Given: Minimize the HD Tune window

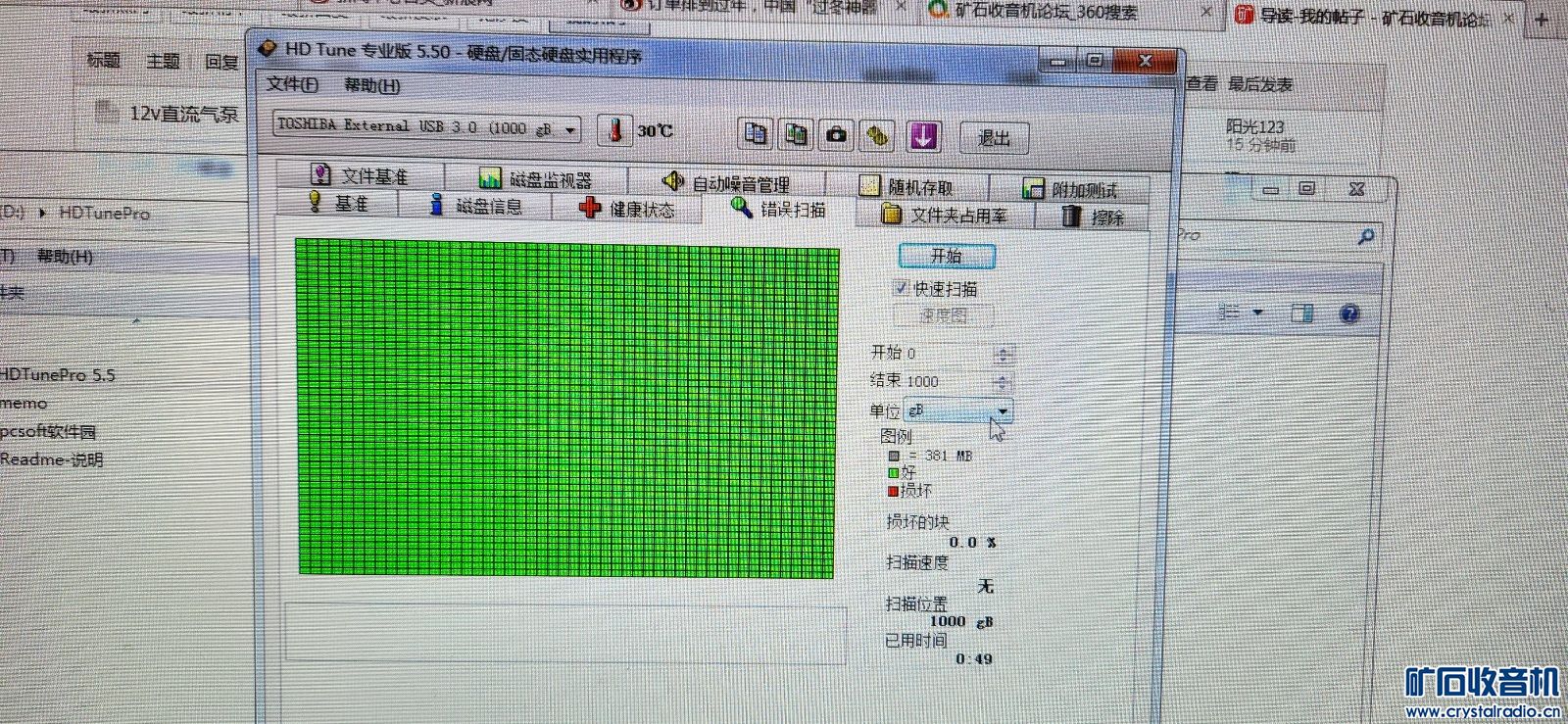Looking at the screenshot, I should [x=1058, y=60].
